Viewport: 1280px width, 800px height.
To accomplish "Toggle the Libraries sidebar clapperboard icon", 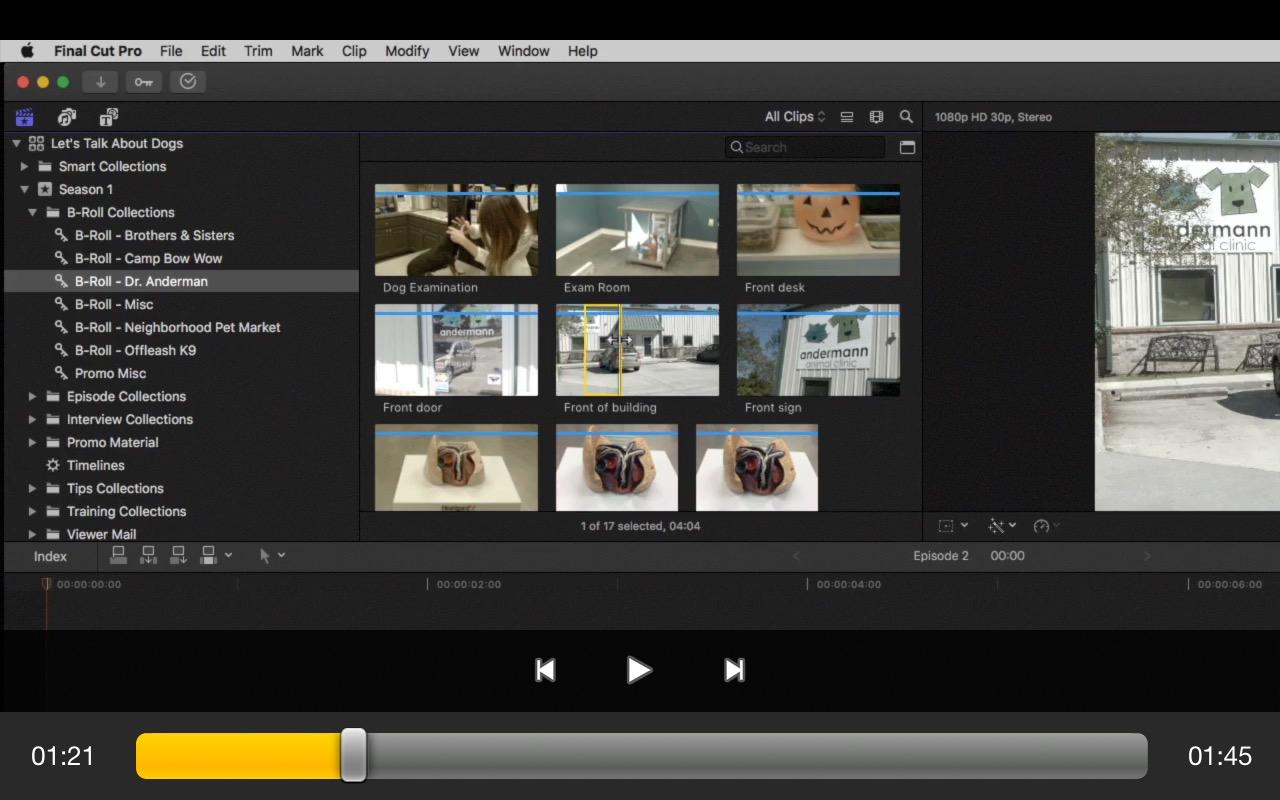I will [x=25, y=117].
